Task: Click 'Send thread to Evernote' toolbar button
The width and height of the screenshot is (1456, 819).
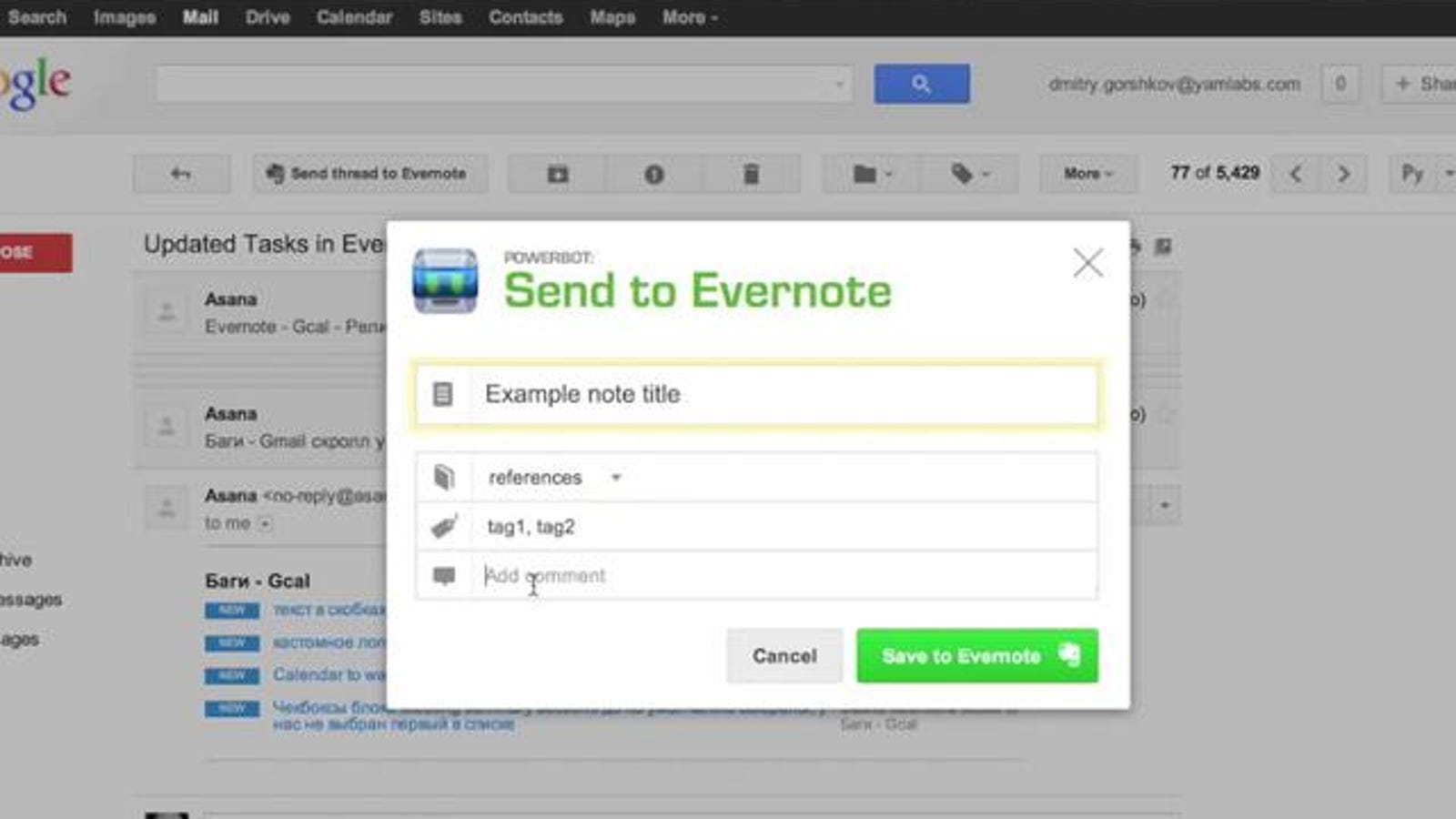Action: pyautogui.click(x=369, y=174)
